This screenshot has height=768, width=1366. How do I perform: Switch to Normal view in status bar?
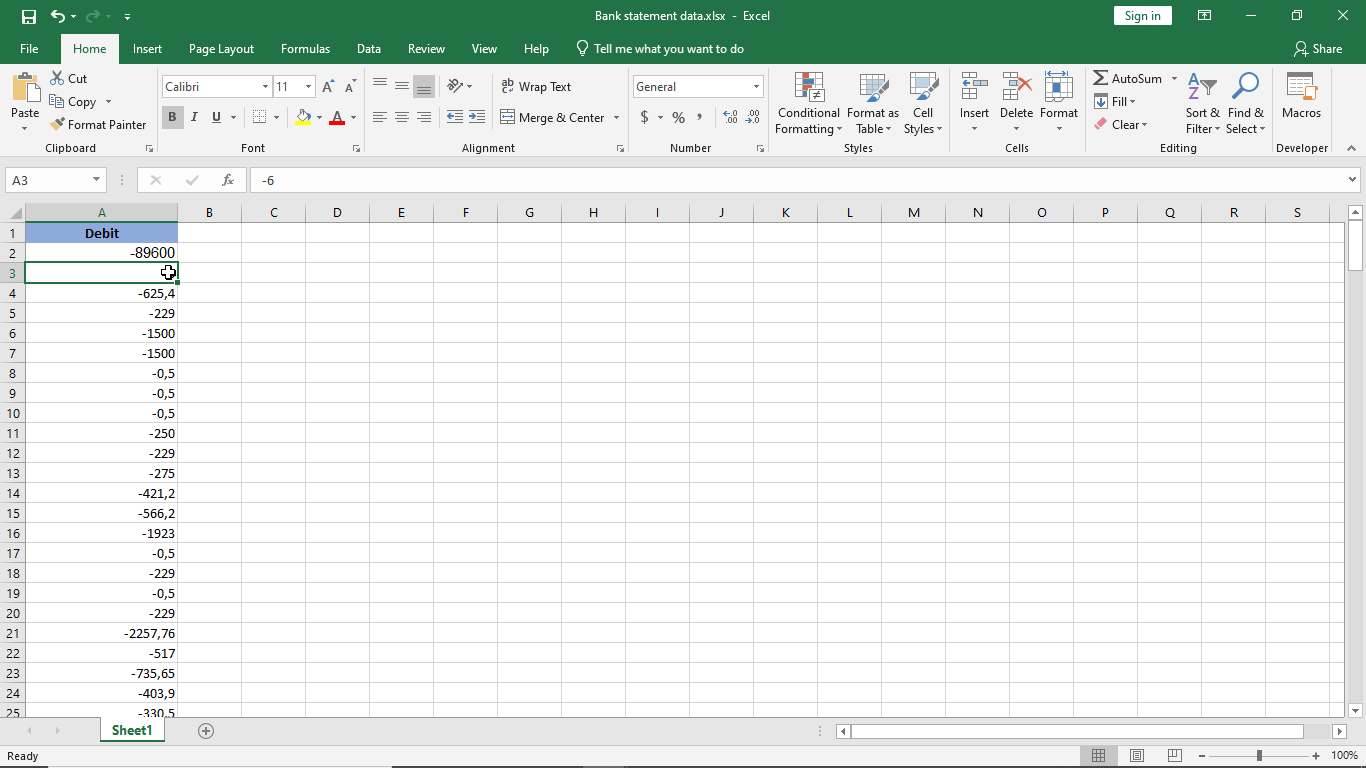pyautogui.click(x=1098, y=756)
